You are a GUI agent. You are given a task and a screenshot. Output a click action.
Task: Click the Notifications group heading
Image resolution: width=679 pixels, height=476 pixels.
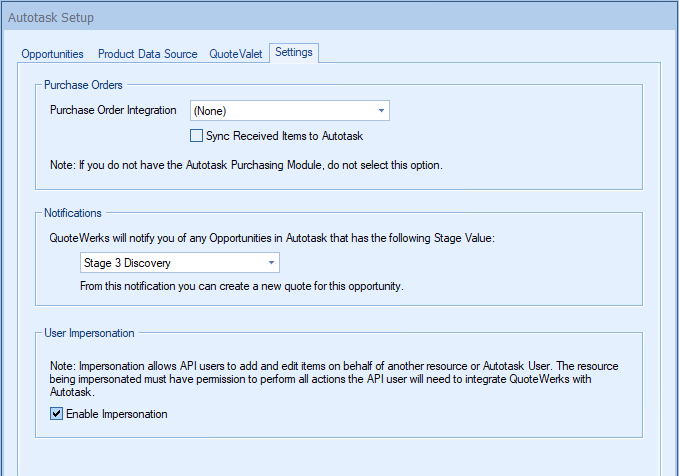coord(74,213)
